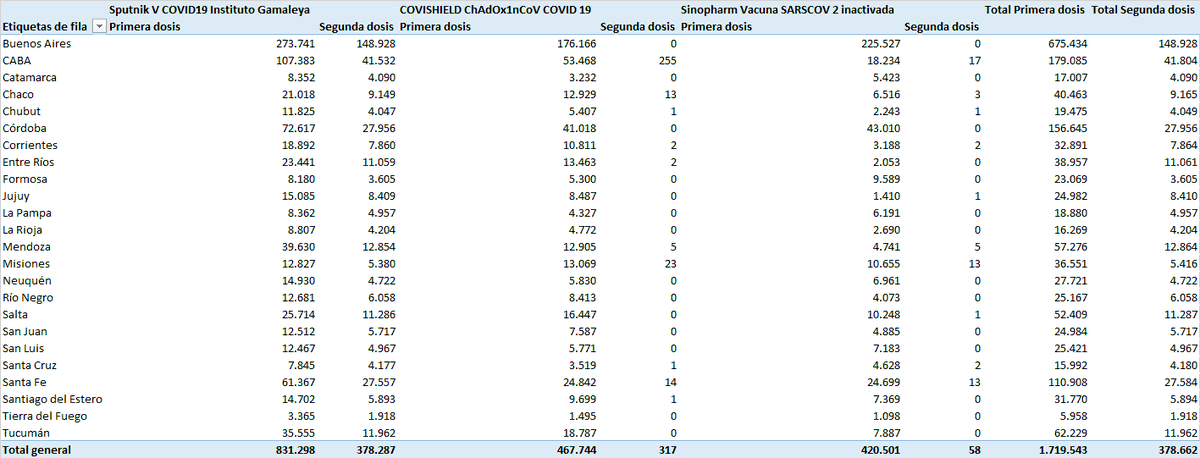The width and height of the screenshot is (1200, 458).
Task: Click the Misiones COVISHIELD second dose 23
Action: pyautogui.click(x=670, y=264)
